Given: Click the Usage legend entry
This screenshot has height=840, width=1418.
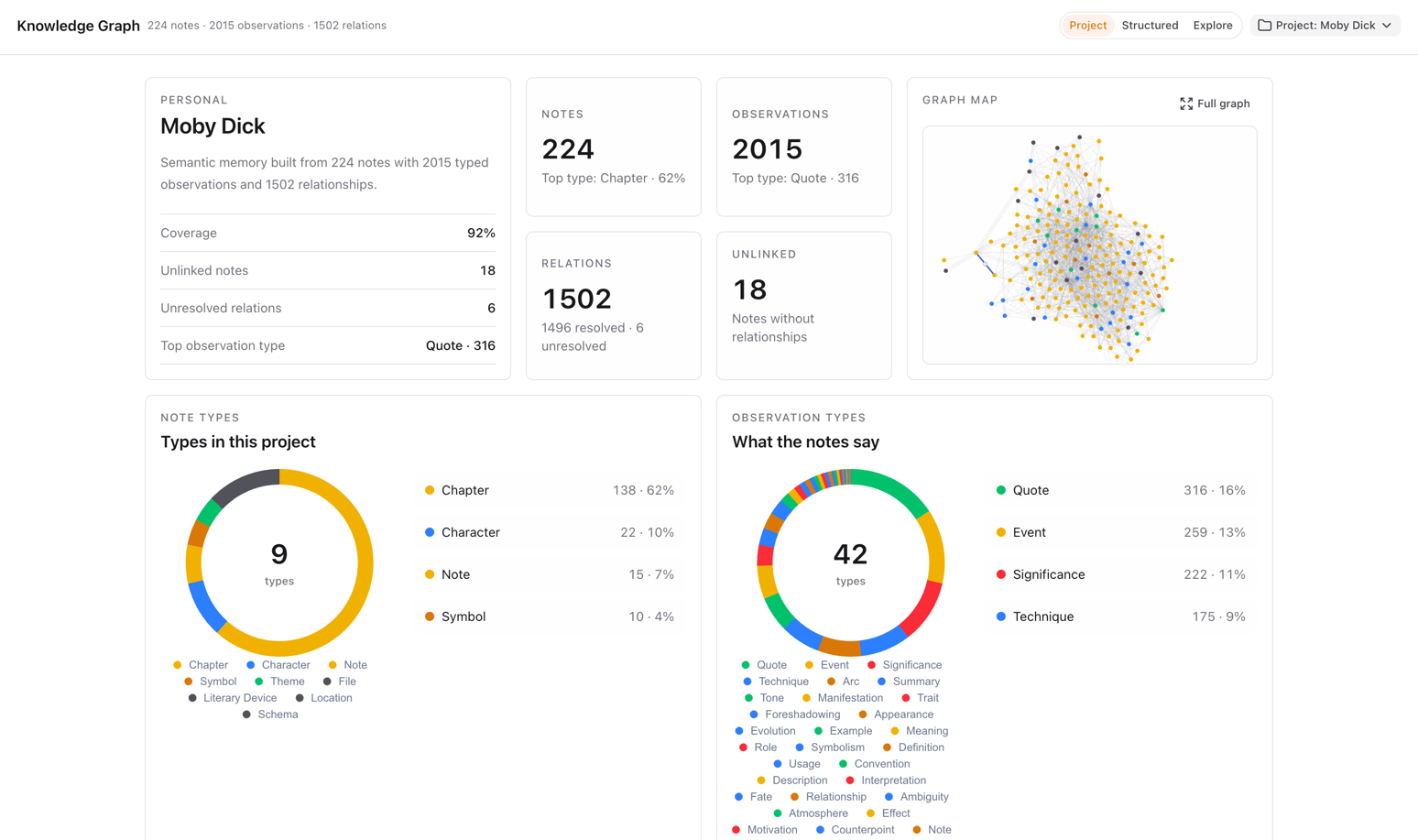Looking at the screenshot, I should 797,764.
